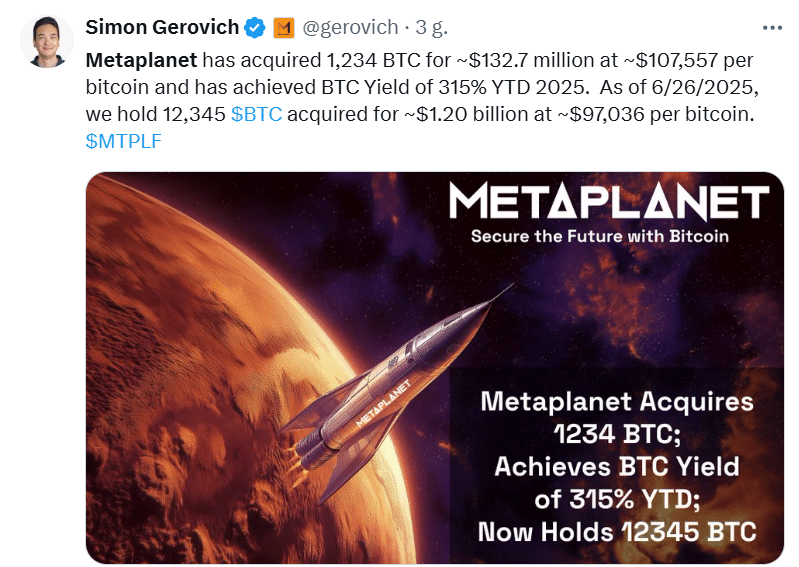This screenshot has width=799, height=567.
Task: Open the three-dot More options menu
Action: point(773,27)
